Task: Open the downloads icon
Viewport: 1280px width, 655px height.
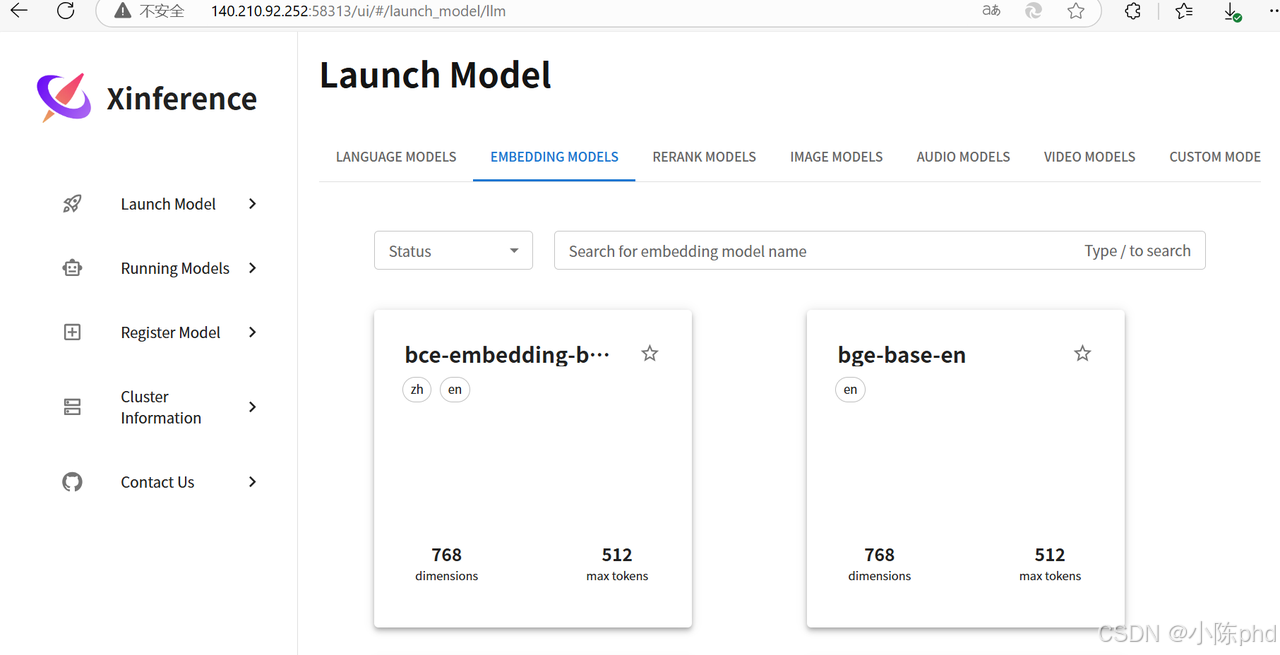Action: 1233,11
